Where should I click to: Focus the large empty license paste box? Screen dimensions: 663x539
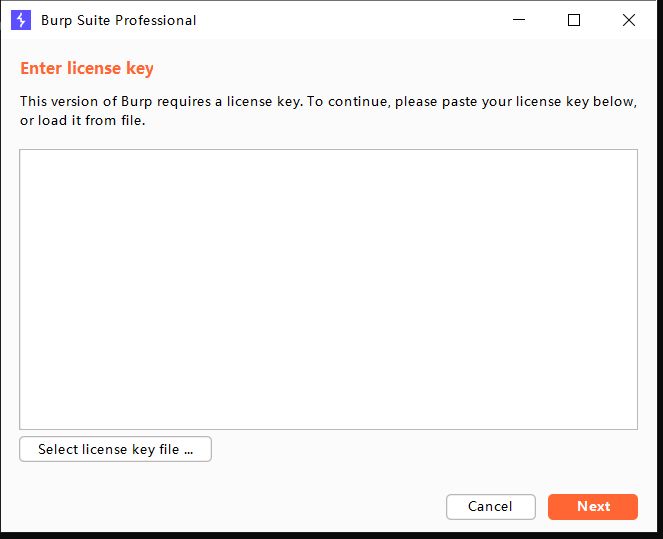tap(328, 289)
